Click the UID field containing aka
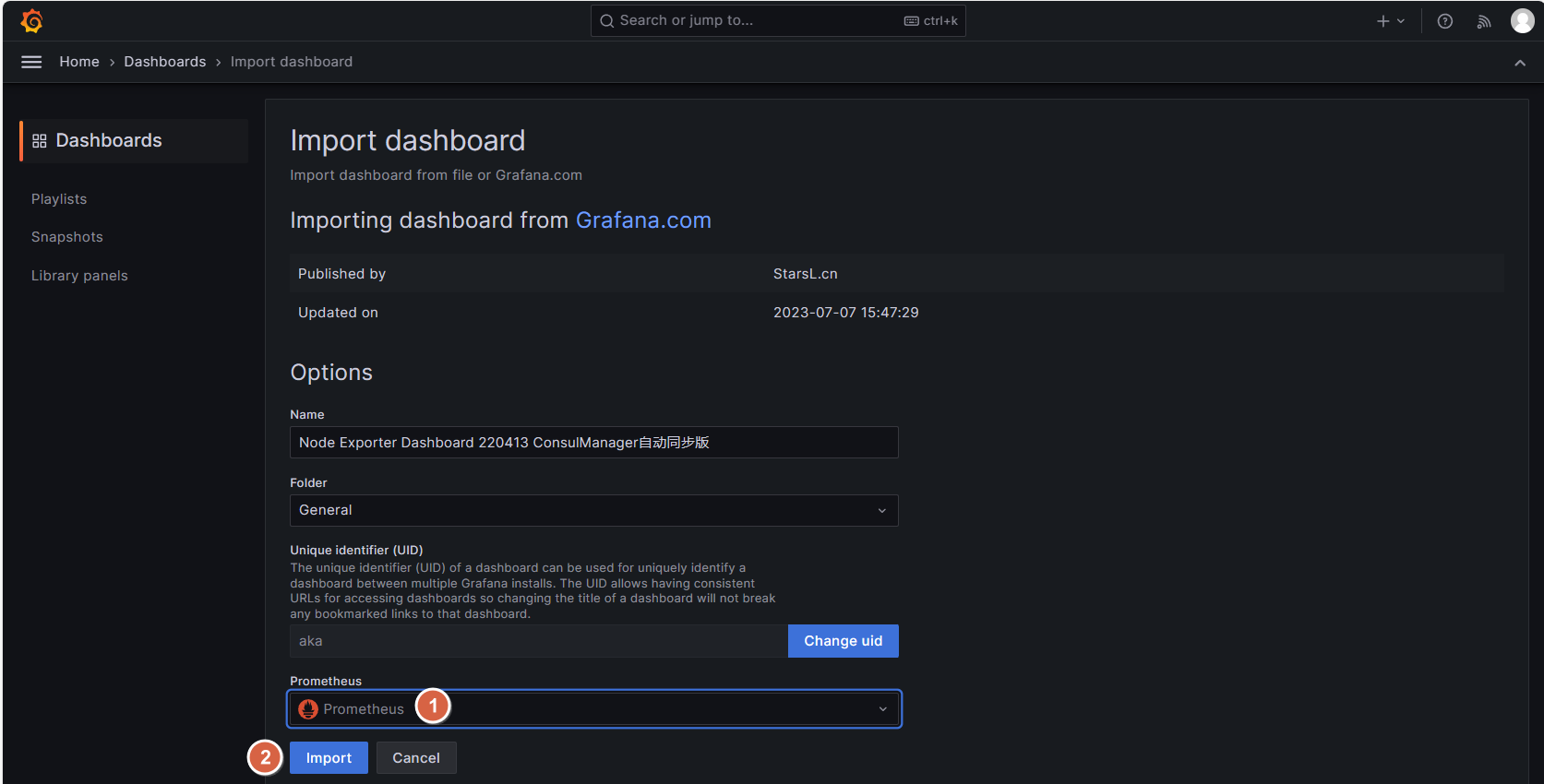 pyautogui.click(x=539, y=641)
